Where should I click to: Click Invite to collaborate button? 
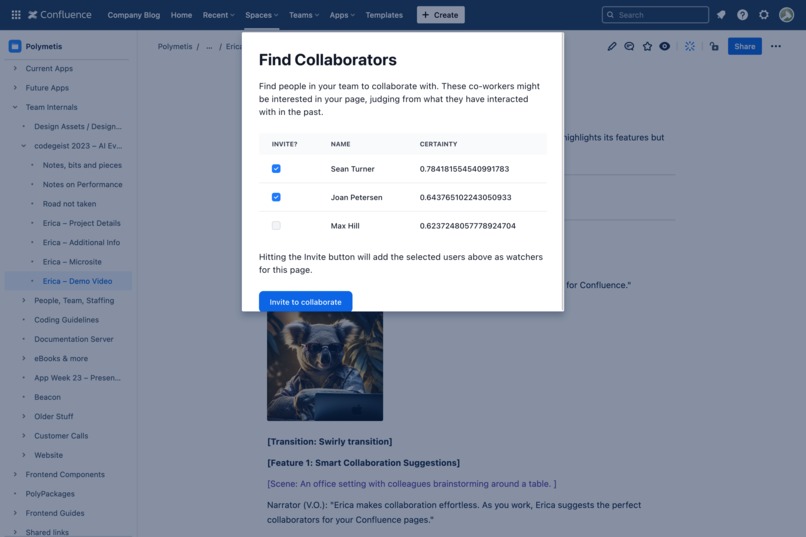point(305,302)
